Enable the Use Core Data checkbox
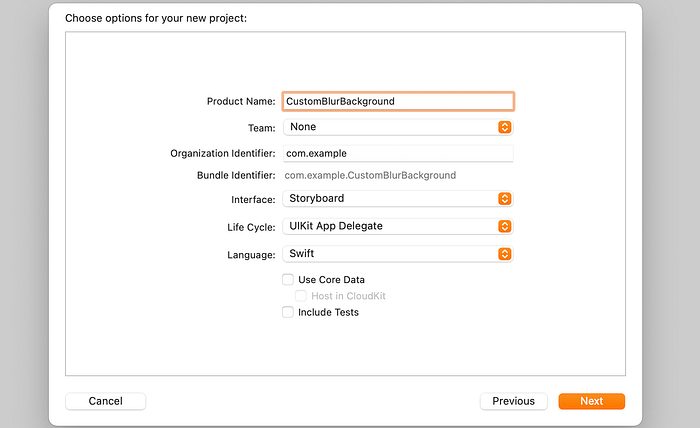700x428 pixels. click(288, 280)
